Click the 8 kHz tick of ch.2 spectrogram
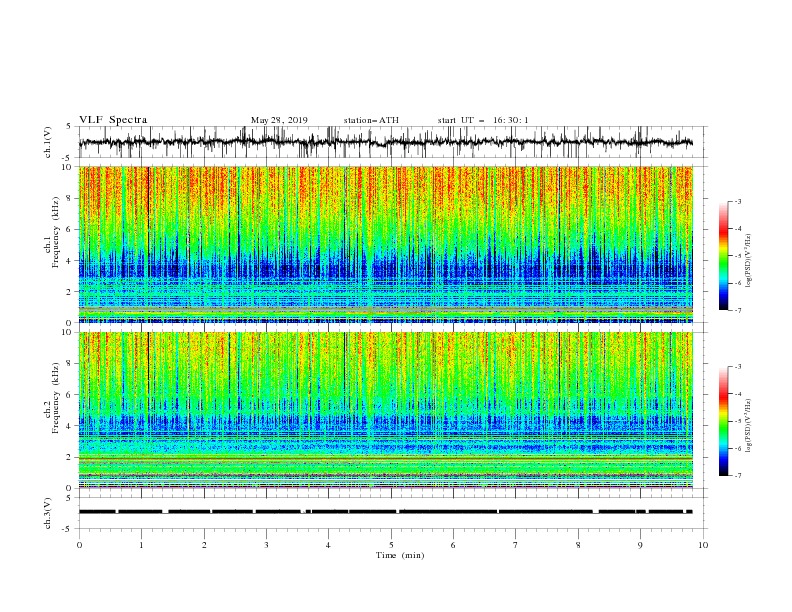792x612 pixels. pyautogui.click(x=69, y=364)
